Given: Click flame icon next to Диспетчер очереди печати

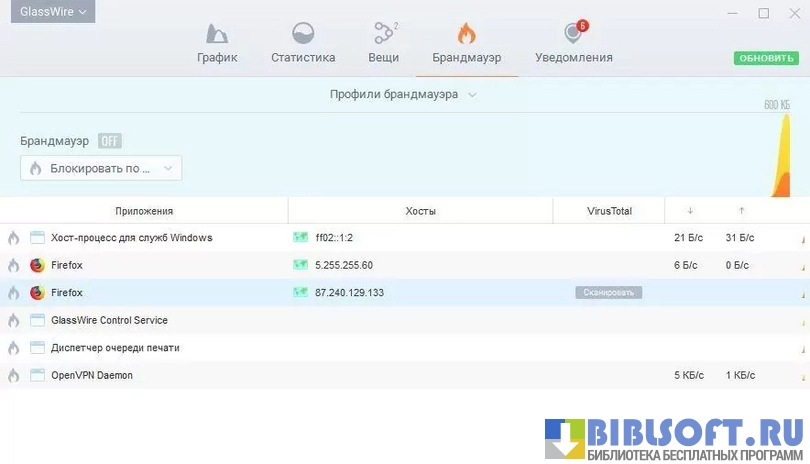Looking at the screenshot, I should [x=13, y=348].
